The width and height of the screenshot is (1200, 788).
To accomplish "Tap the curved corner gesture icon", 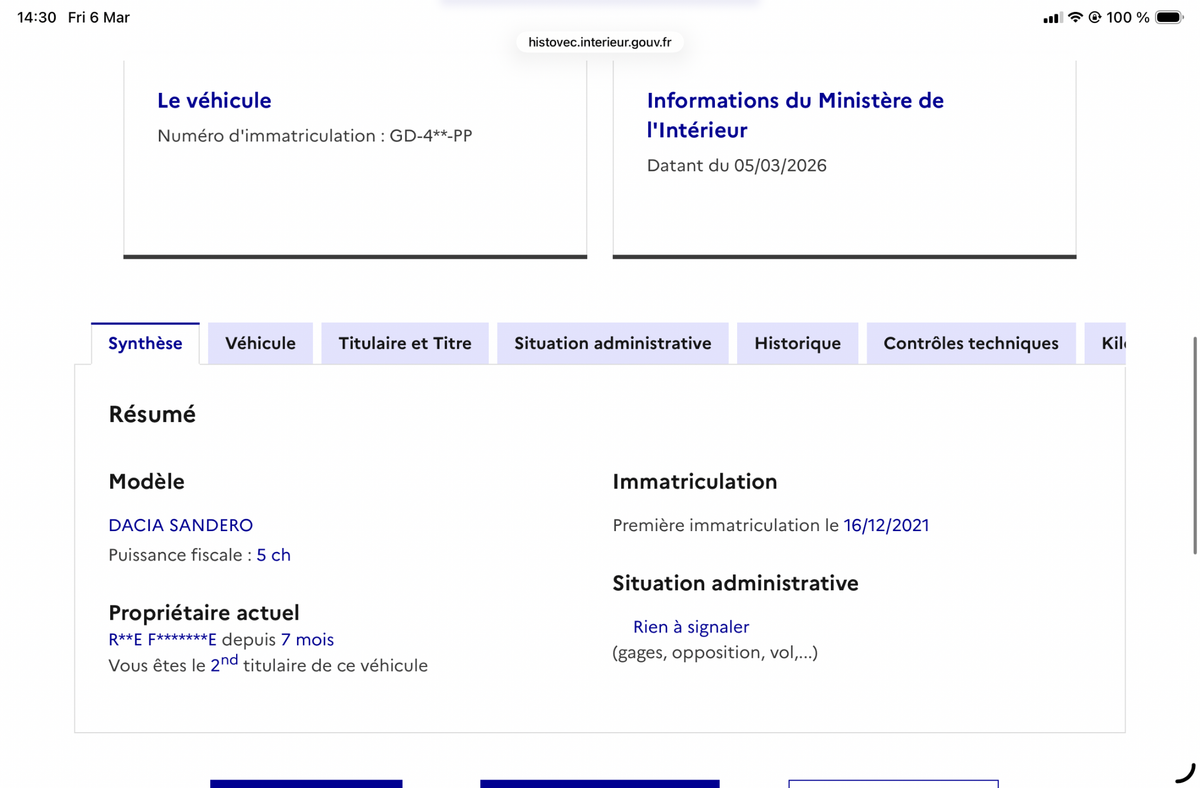I will (x=1185, y=772).
